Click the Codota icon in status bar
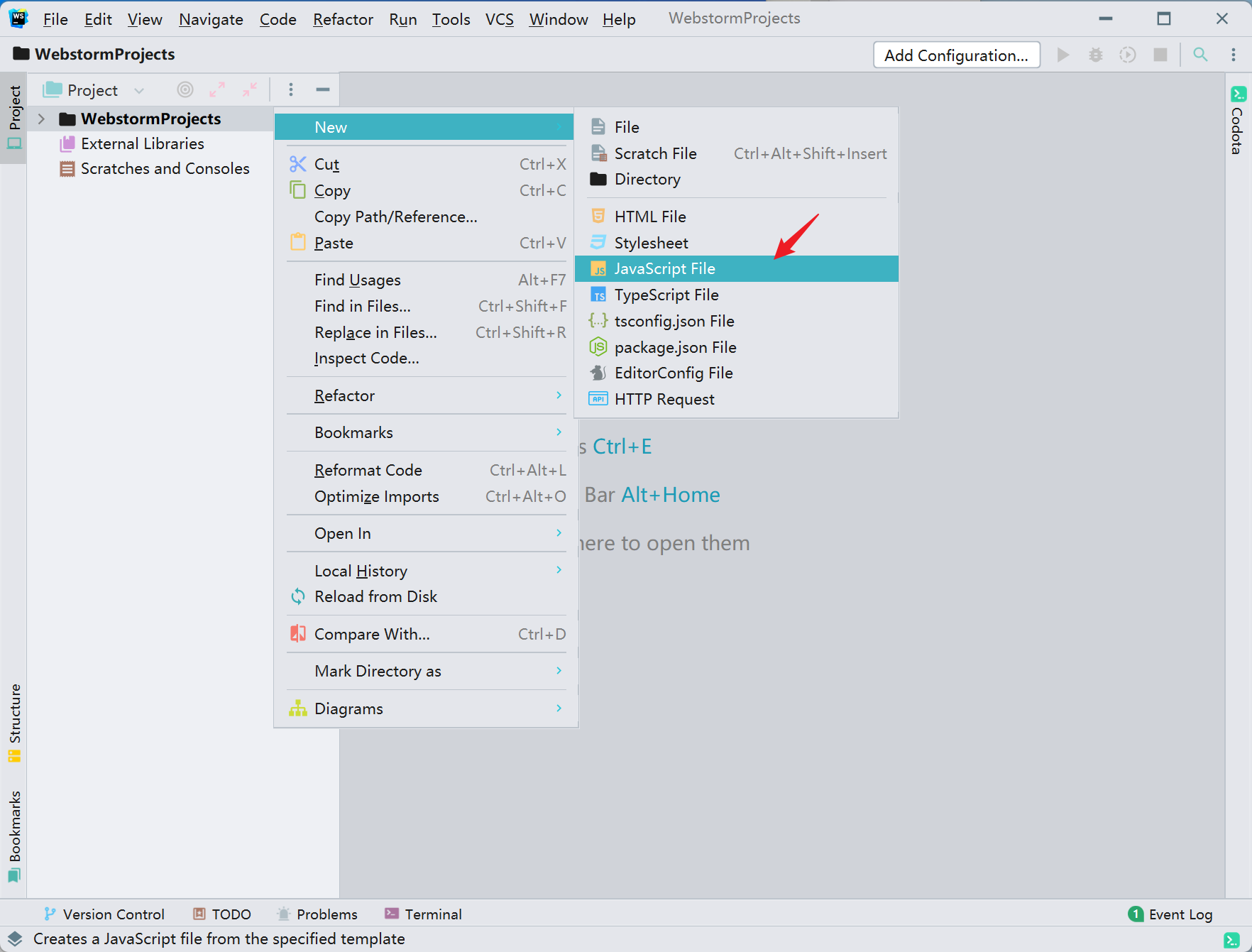 click(x=1231, y=939)
